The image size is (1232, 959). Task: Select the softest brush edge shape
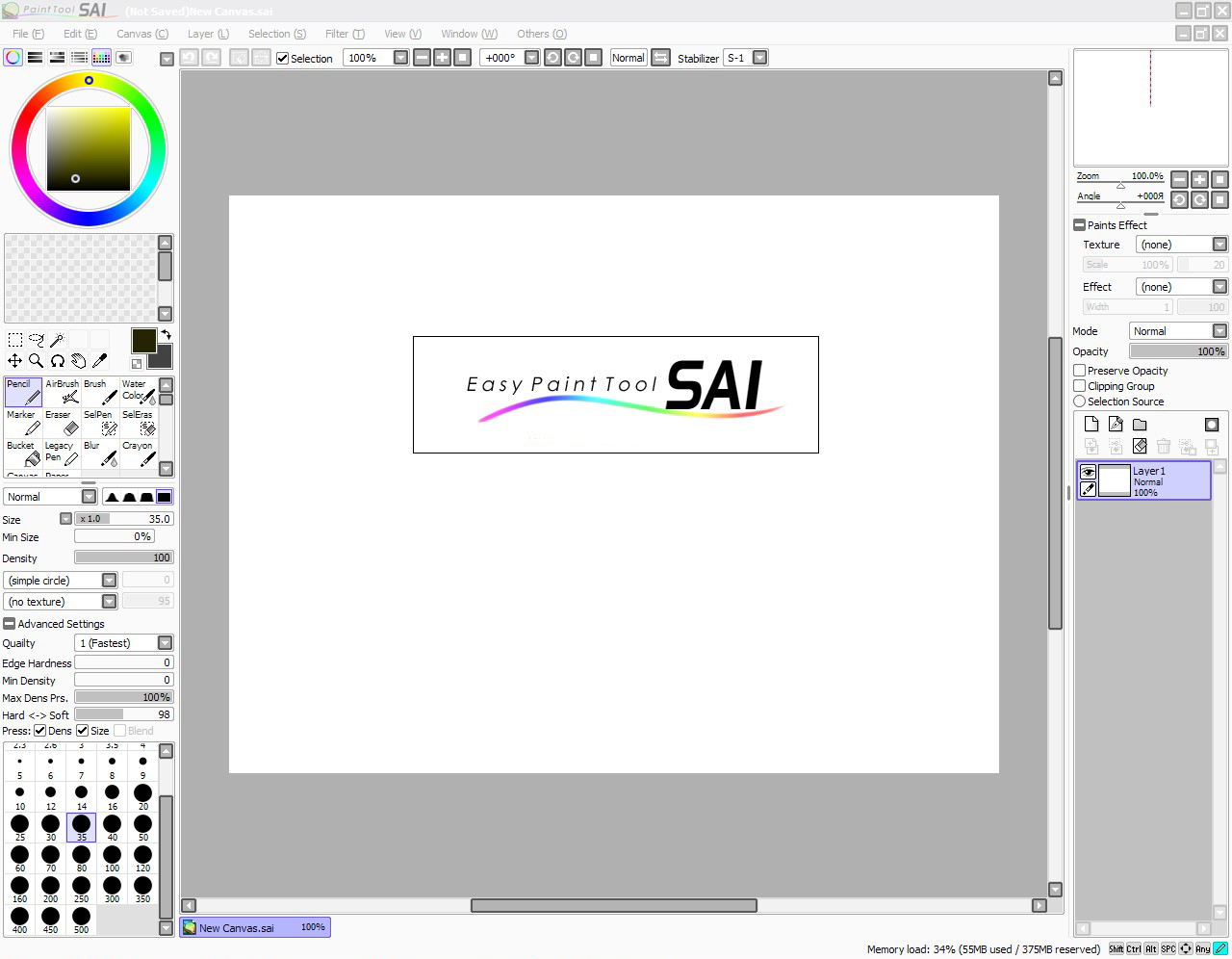[x=112, y=497]
